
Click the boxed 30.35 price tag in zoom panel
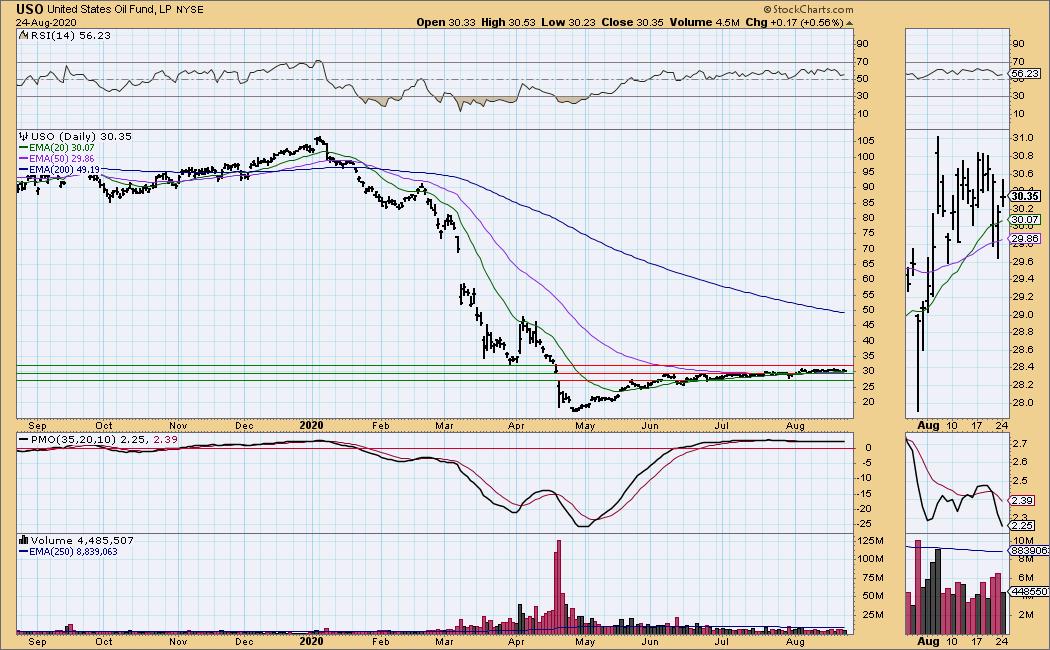1025,197
